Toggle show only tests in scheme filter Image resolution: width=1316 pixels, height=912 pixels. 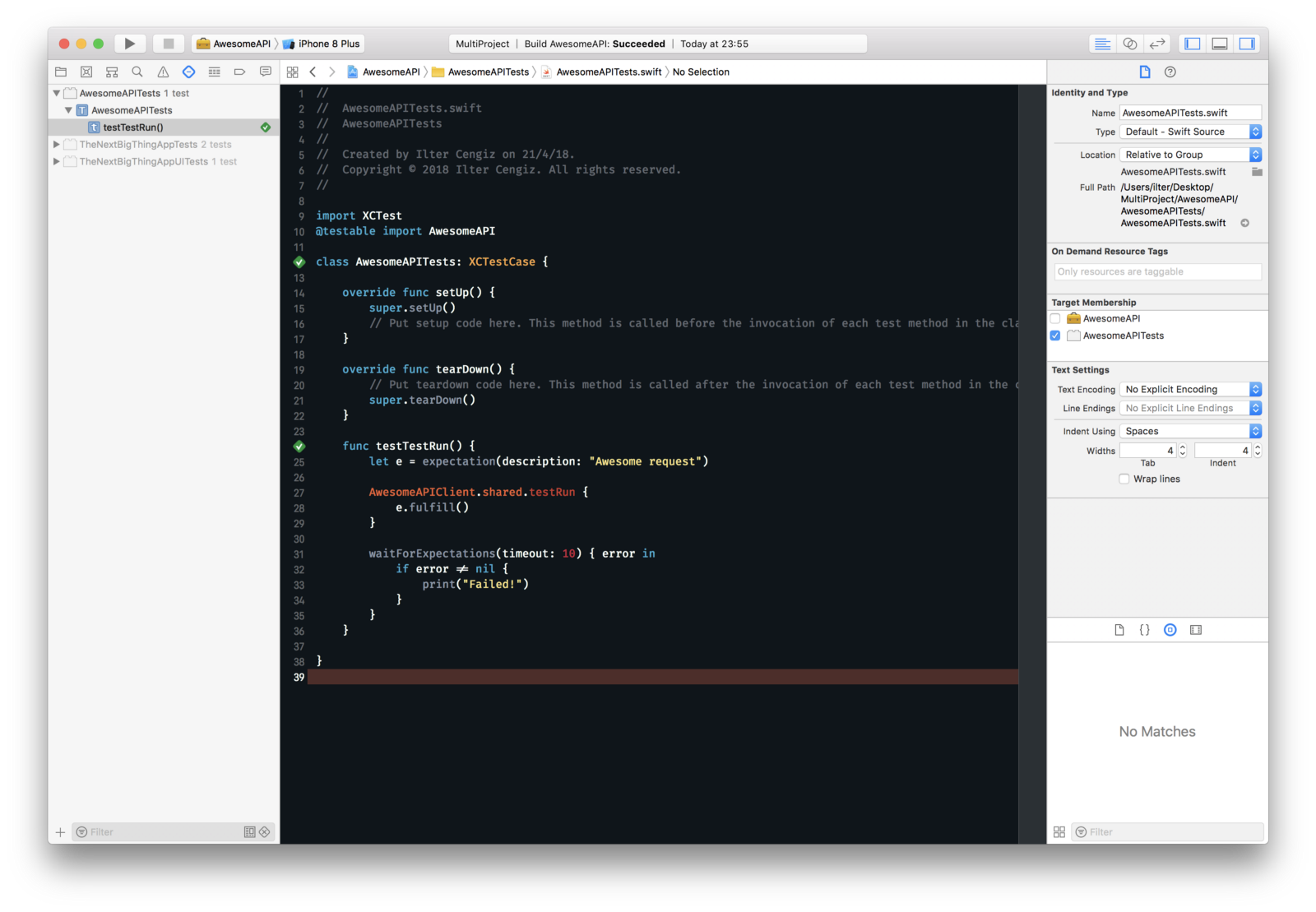pyautogui.click(x=250, y=832)
